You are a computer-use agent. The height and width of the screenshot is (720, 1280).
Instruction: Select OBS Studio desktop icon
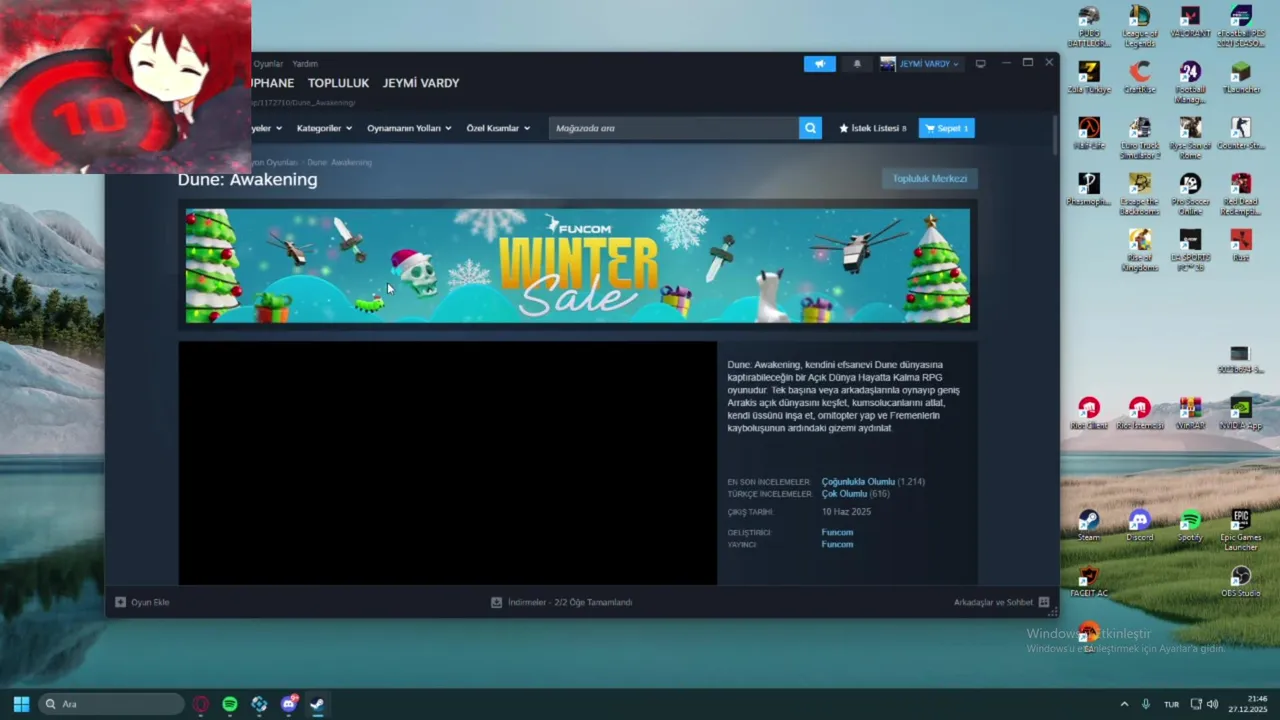click(x=1241, y=582)
